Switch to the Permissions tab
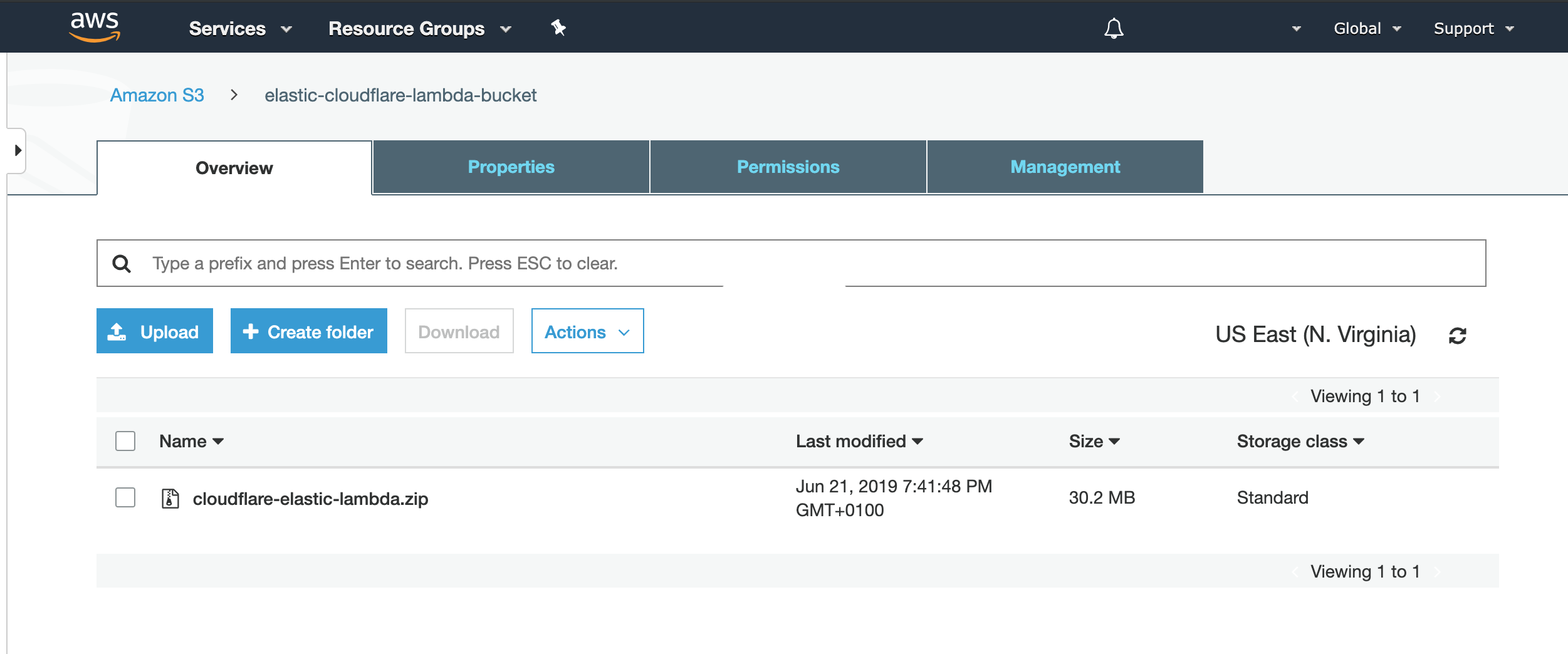 click(788, 167)
